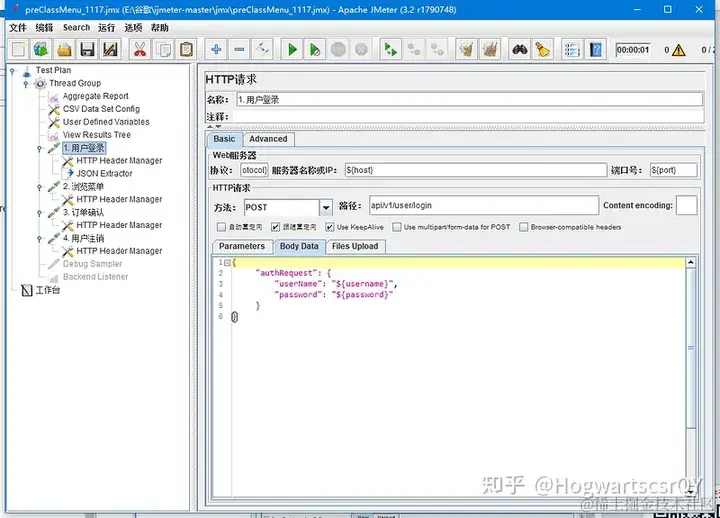This screenshot has width=720, height=518.
Task: Click the Remote Start All icon
Action: pos(391,49)
